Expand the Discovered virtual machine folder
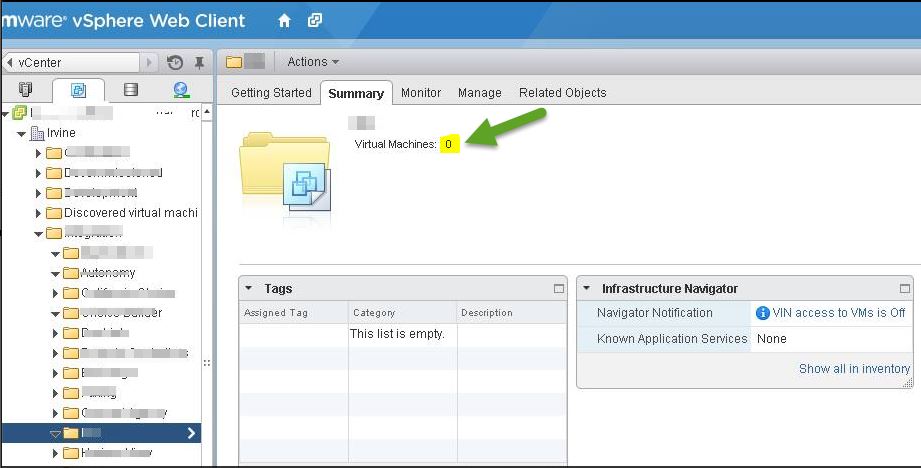Screen dimensions: 921x468 38,213
